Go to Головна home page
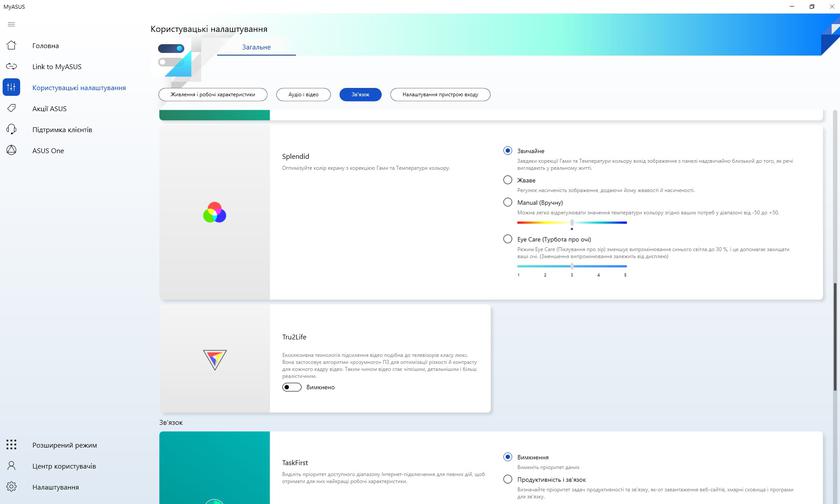Viewport: 840px width, 504px height. pos(45,46)
